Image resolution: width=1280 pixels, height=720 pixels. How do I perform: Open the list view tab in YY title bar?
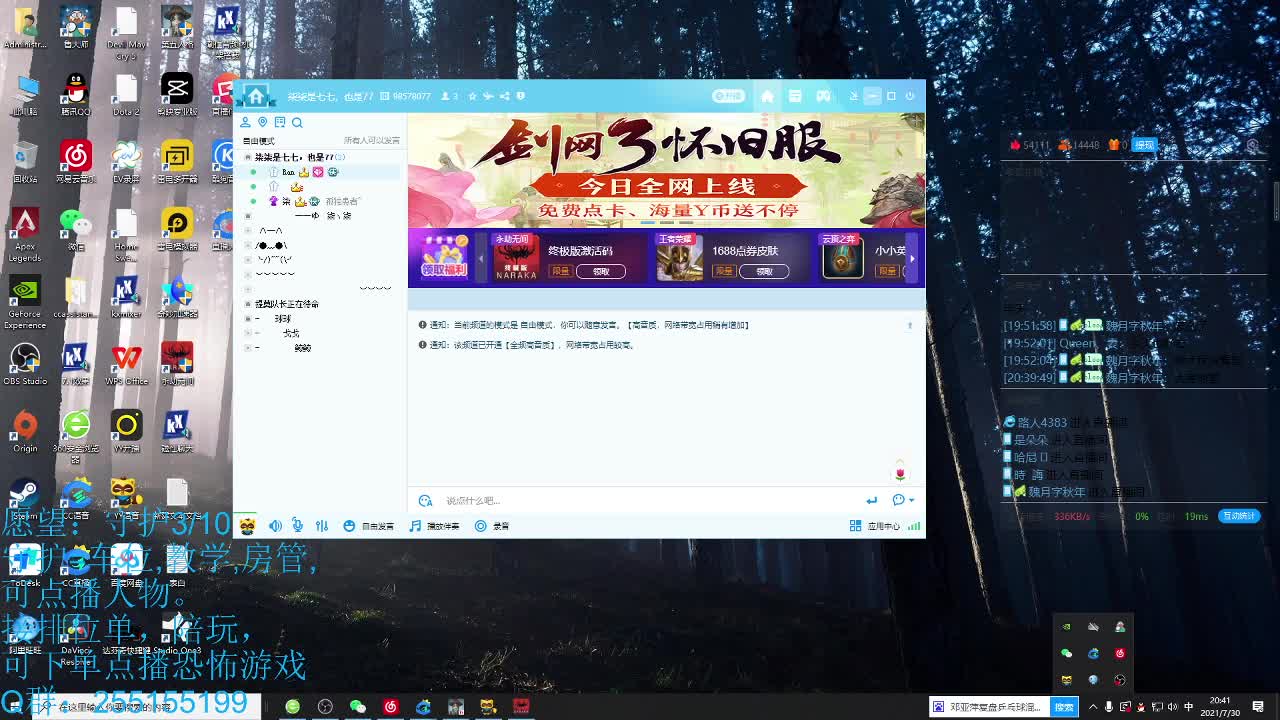click(x=795, y=96)
